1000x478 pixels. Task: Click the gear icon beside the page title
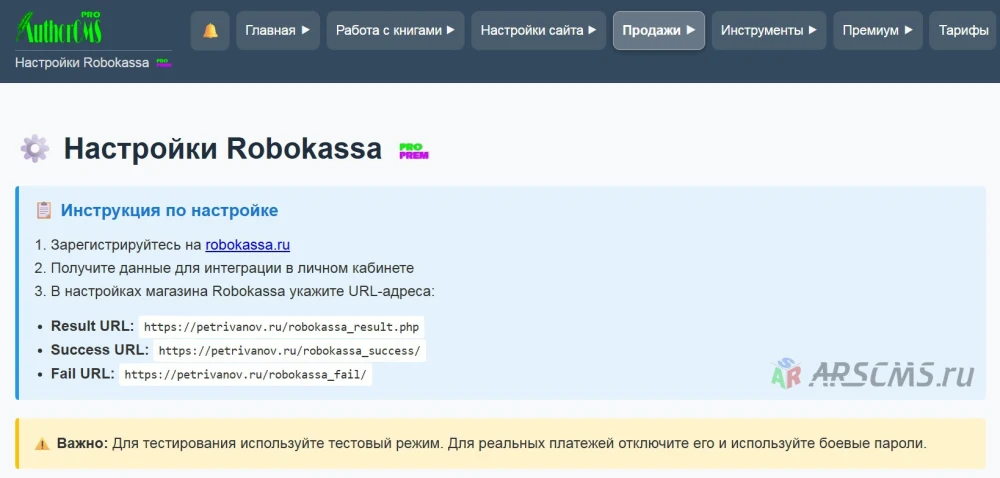[34, 148]
